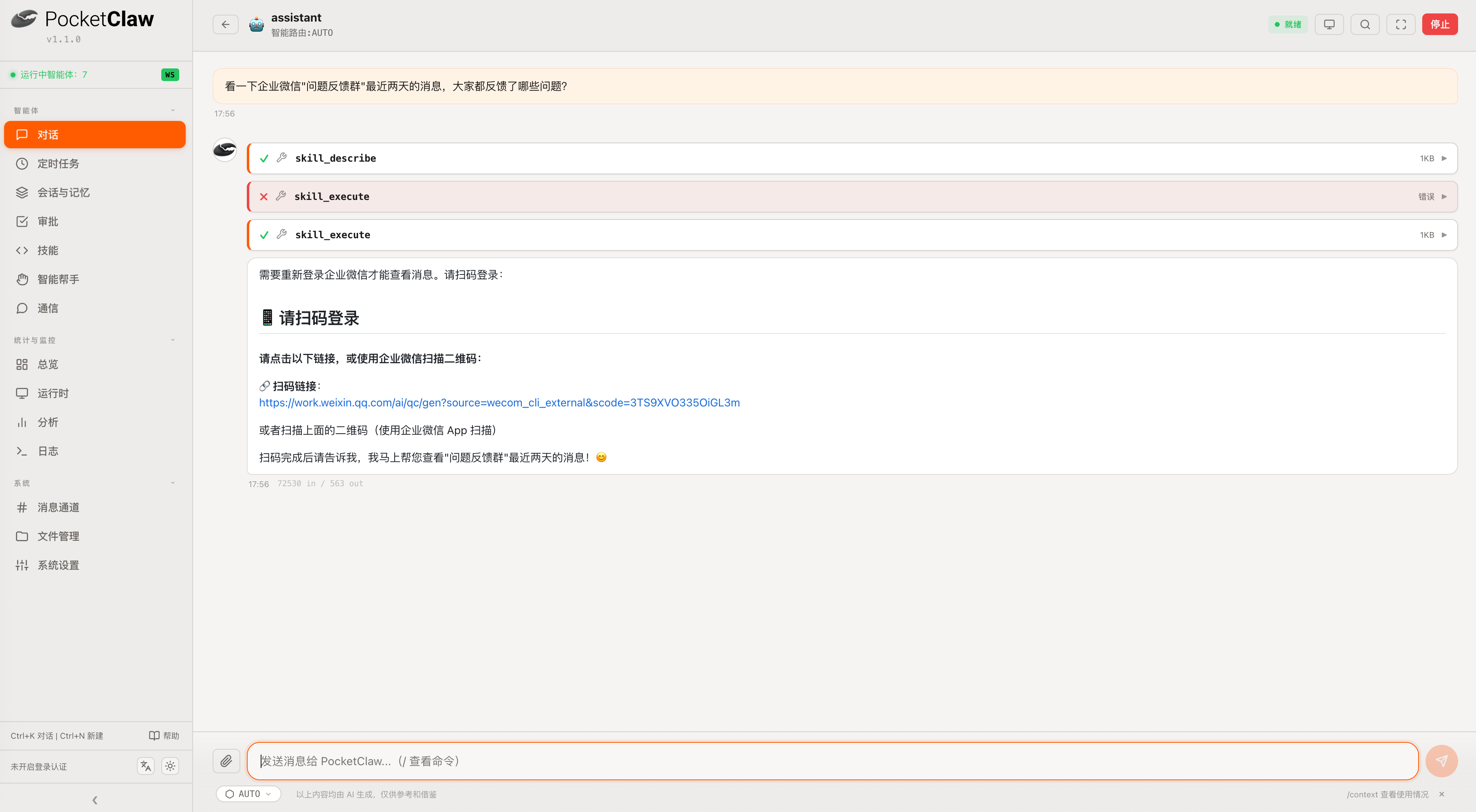Click the 审批 checkbox-edit icon
Viewport: 1476px width, 812px height.
tap(22, 221)
